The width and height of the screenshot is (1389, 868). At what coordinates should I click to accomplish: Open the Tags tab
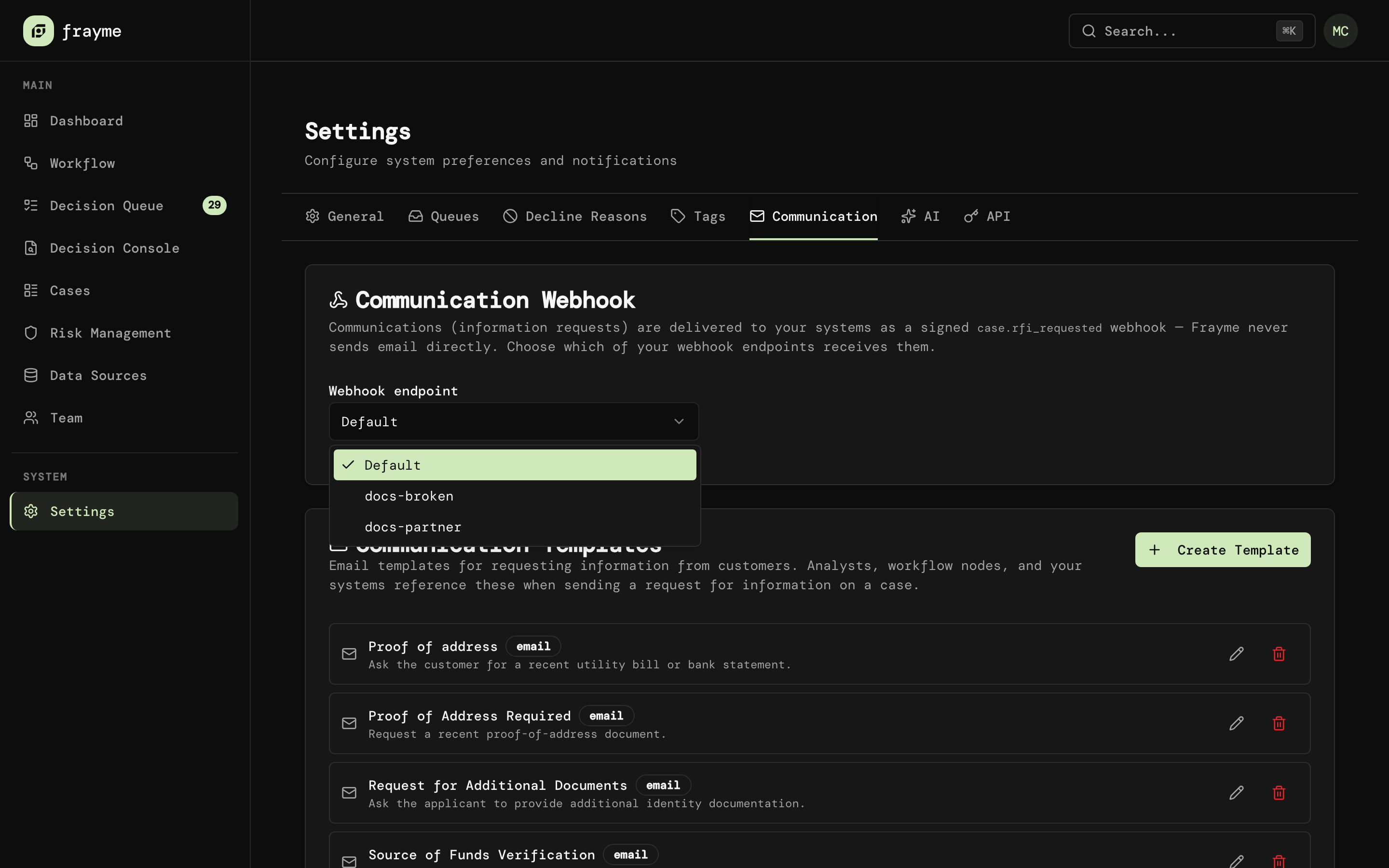pos(698,217)
